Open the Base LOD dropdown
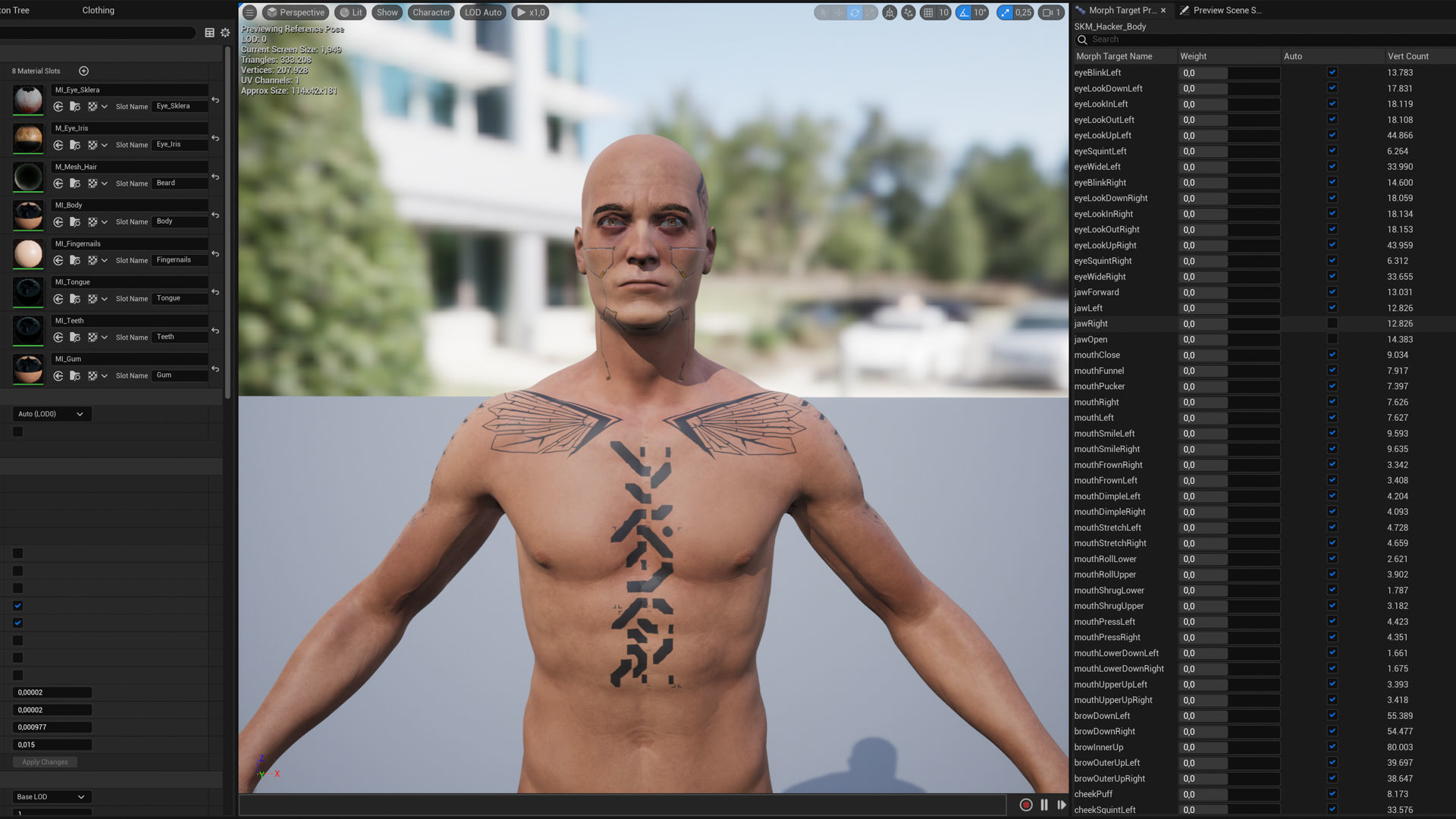1456x819 pixels. pos(52,797)
